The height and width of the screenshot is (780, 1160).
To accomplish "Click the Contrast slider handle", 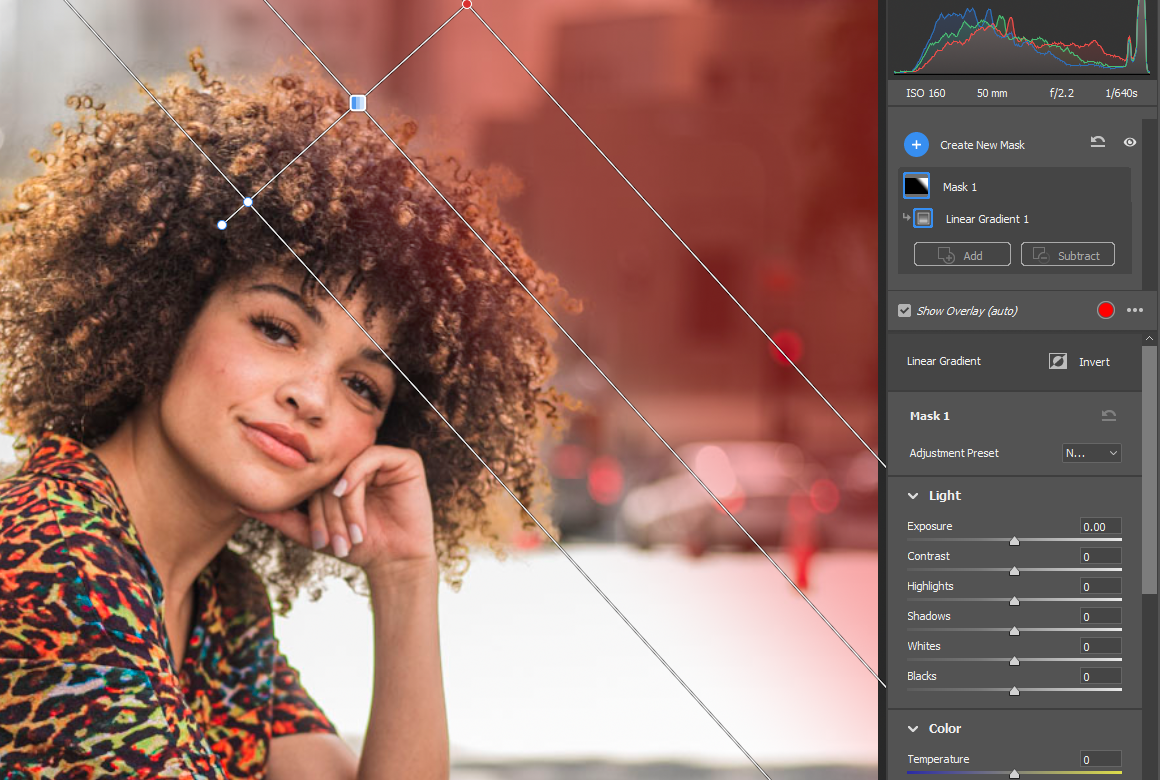I will 1014,571.
